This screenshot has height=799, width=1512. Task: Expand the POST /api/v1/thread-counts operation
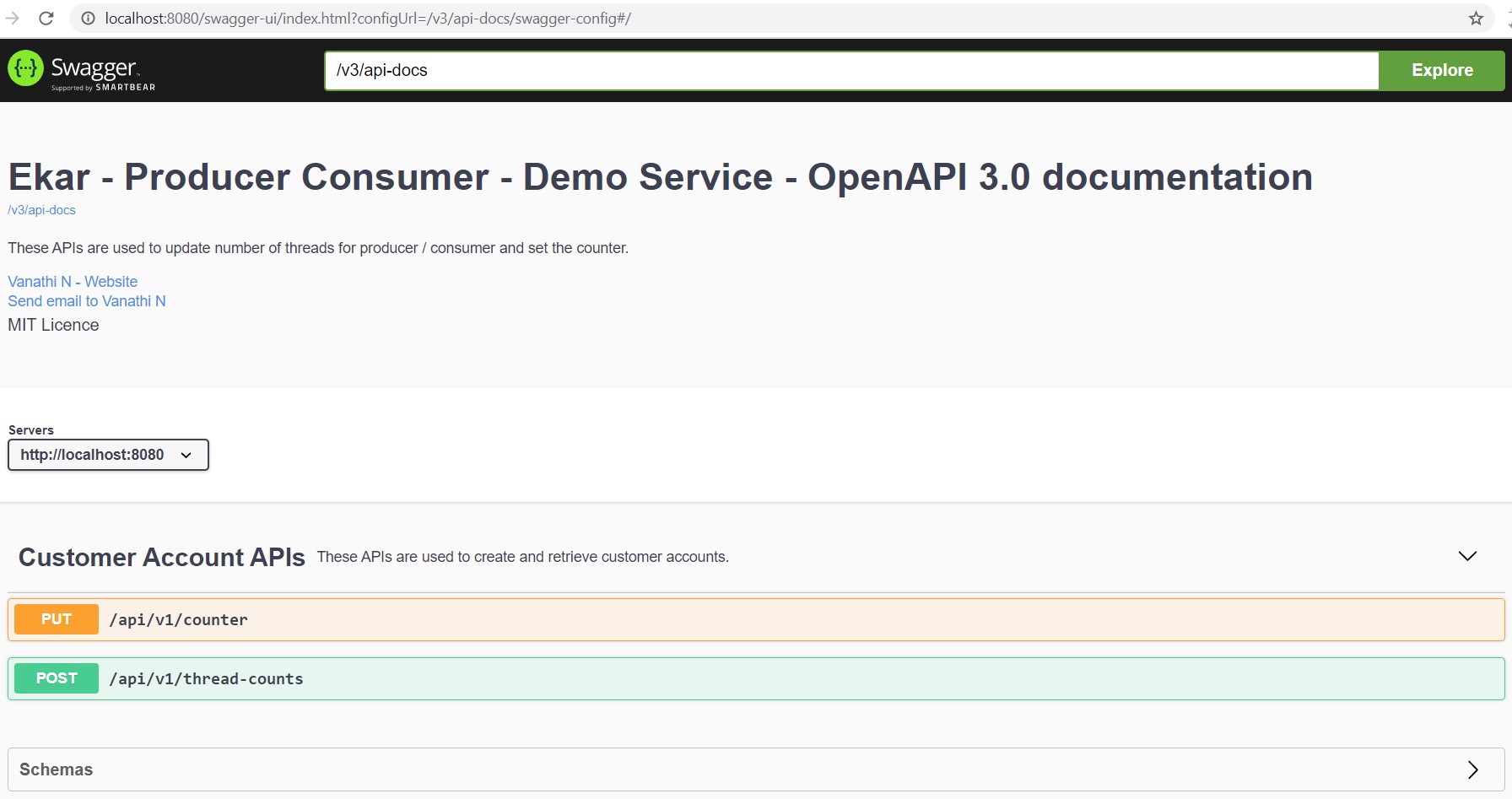tap(756, 678)
